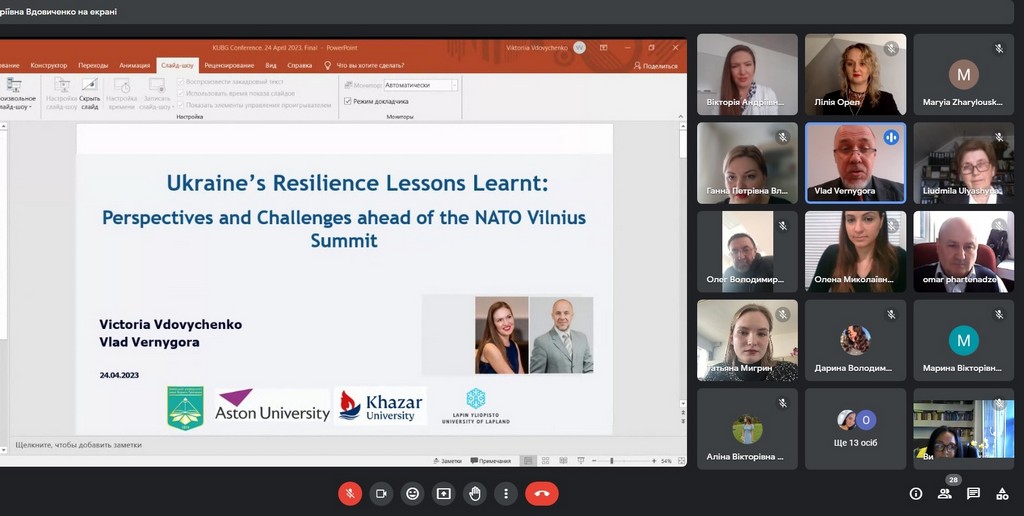
Task: Raise hand using the hand icon
Action: point(475,493)
